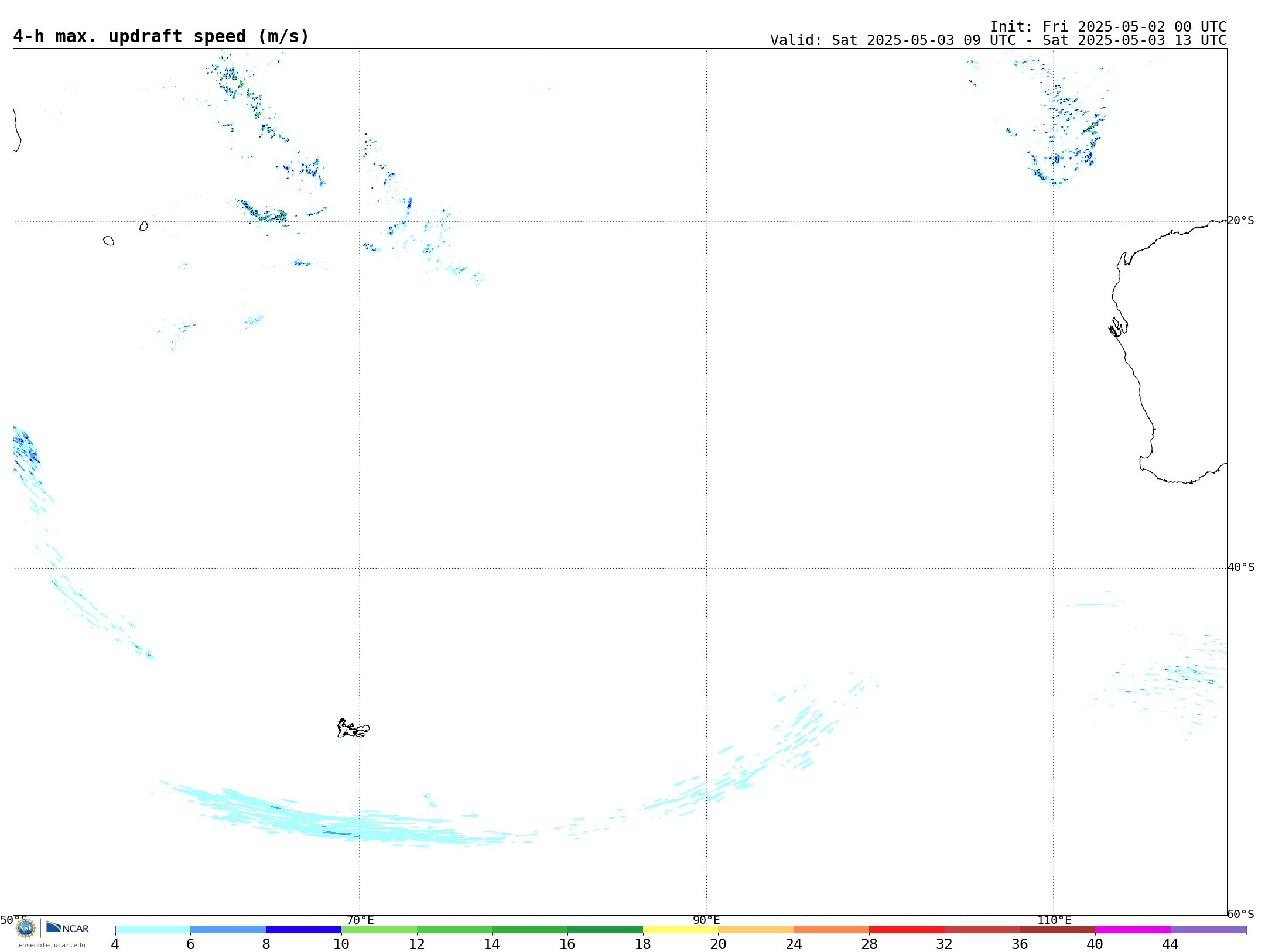Click the colorbar tick label 28
This screenshot has height=952, width=1265.
(869, 944)
